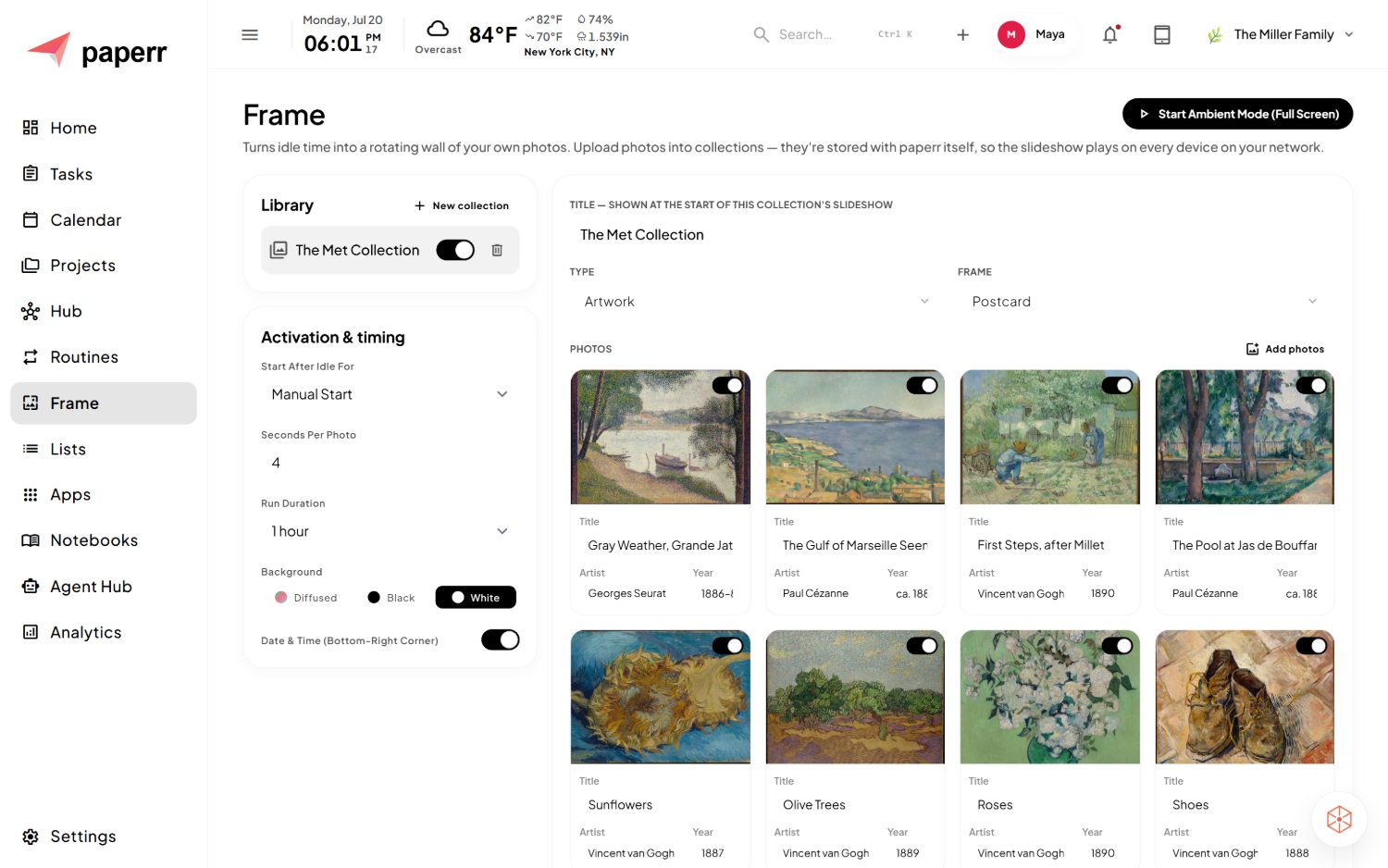Image resolution: width=1388 pixels, height=868 pixels.
Task: Click the Miller Family leaf icon
Action: click(x=1215, y=35)
